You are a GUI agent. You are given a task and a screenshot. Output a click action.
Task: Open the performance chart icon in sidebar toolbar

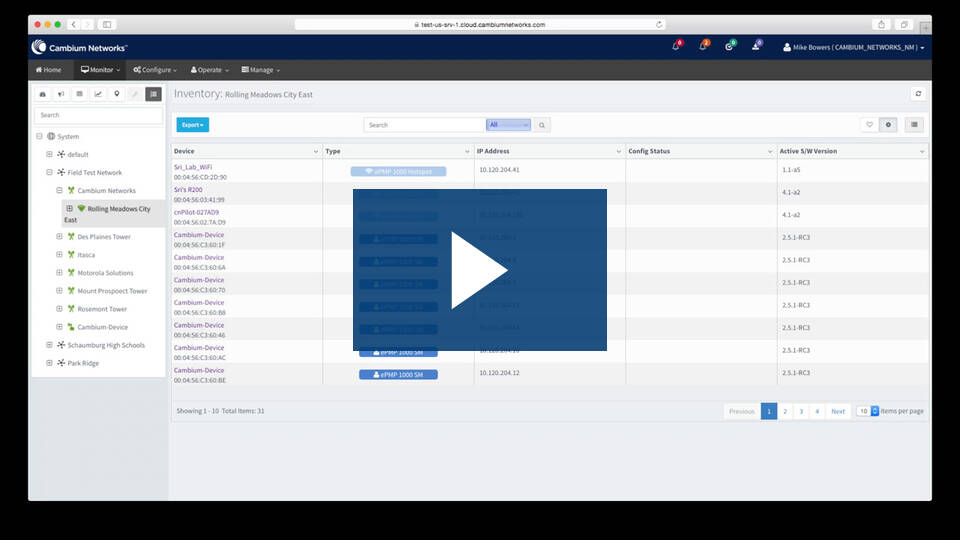98,94
